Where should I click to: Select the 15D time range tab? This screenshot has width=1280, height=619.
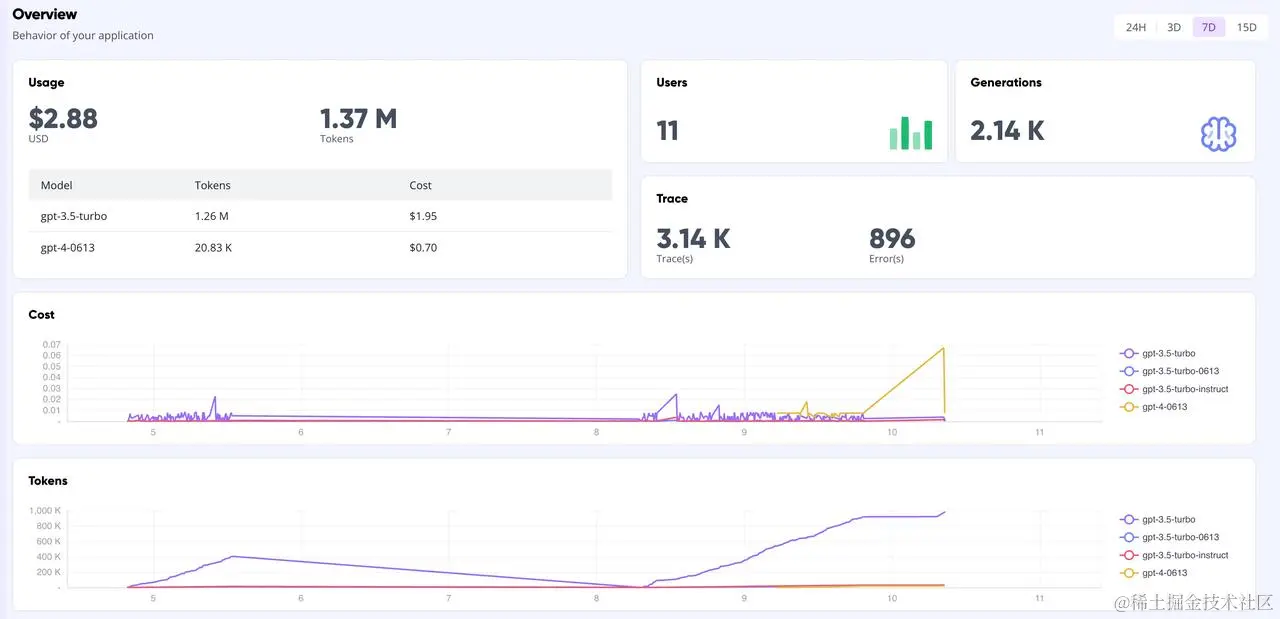pyautogui.click(x=1246, y=27)
